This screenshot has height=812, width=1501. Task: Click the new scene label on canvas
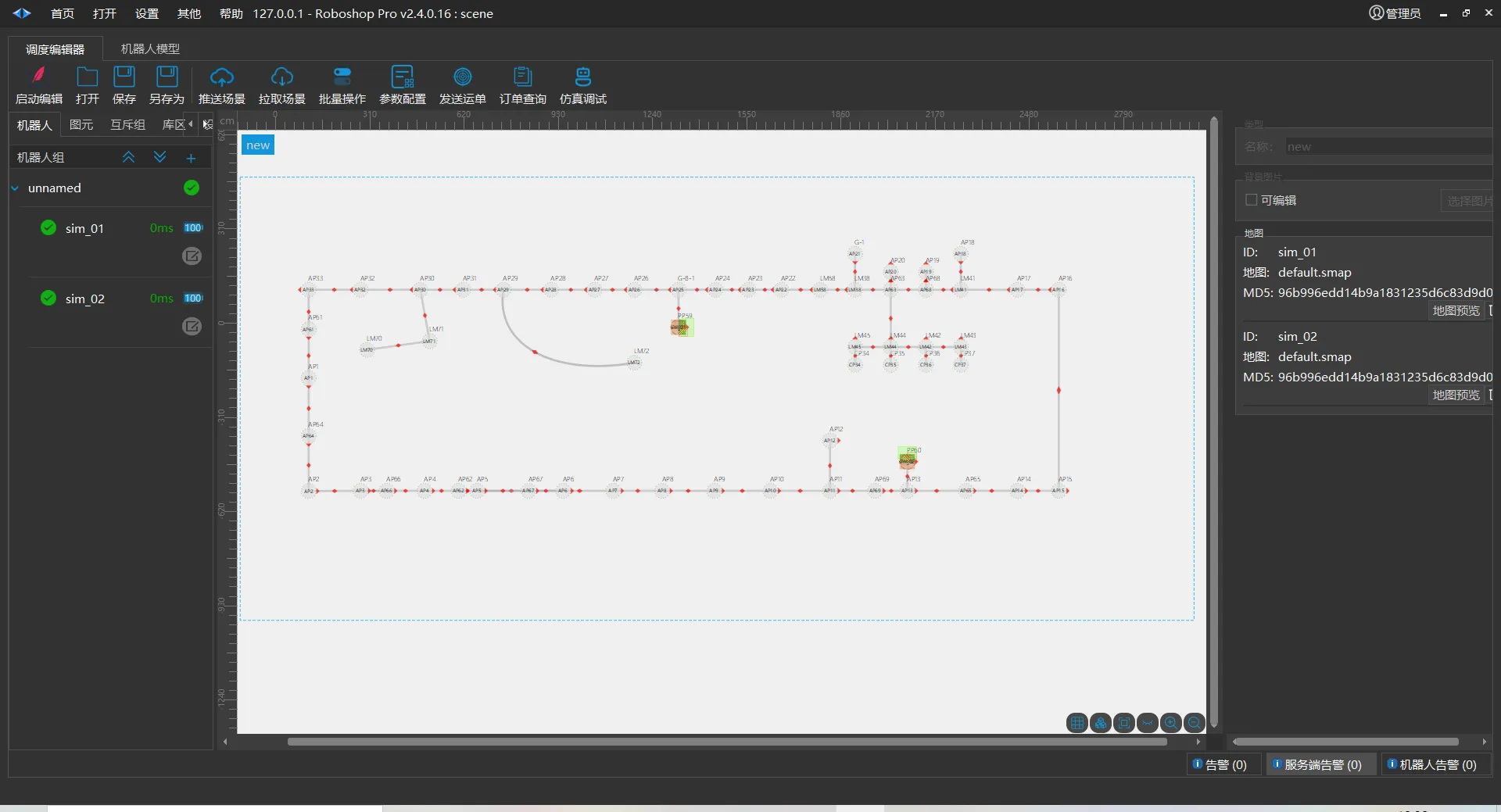258,145
